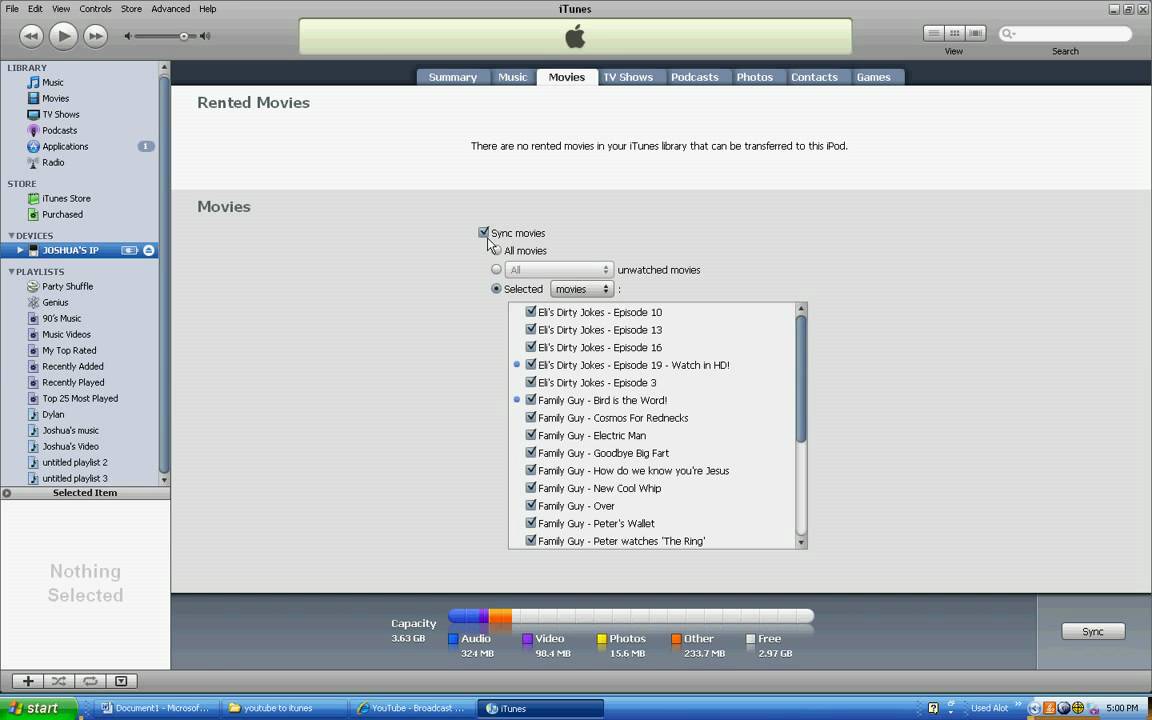Open the Party Shuffle playlist
The image size is (1152, 720).
67,287
